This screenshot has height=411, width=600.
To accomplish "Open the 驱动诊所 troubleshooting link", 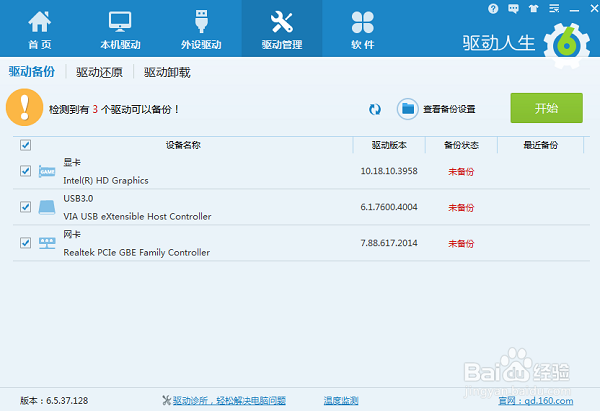I will 229,401.
